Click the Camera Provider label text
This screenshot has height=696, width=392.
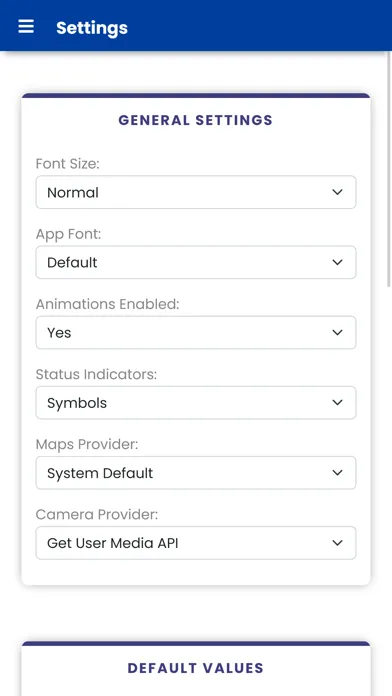[97, 514]
